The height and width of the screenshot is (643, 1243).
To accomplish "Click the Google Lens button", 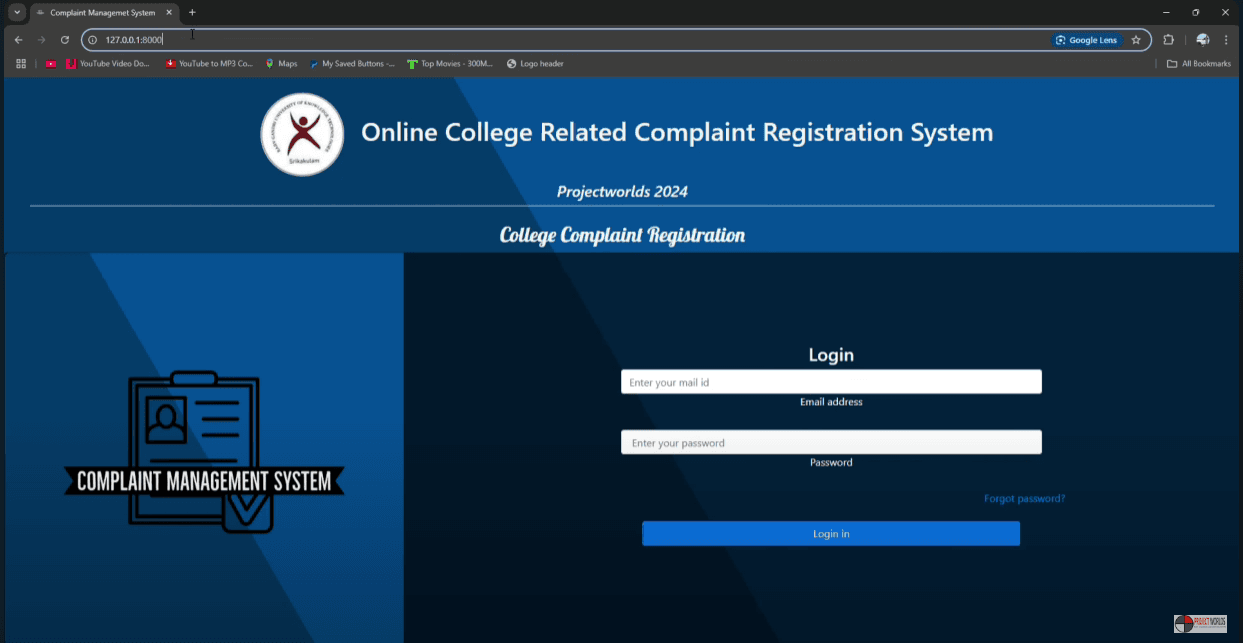I will 1086,40.
